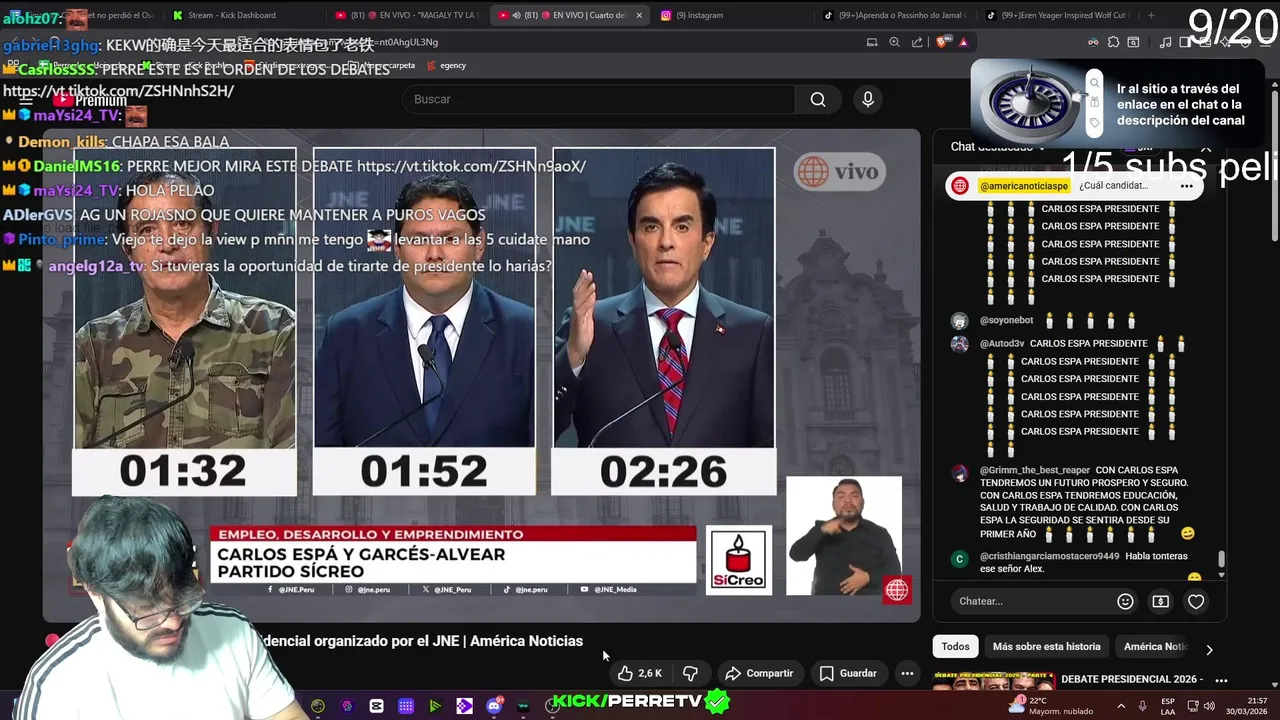The width and height of the screenshot is (1280, 720).
Task: Open the volume control in system tray
Action: click(1210, 706)
